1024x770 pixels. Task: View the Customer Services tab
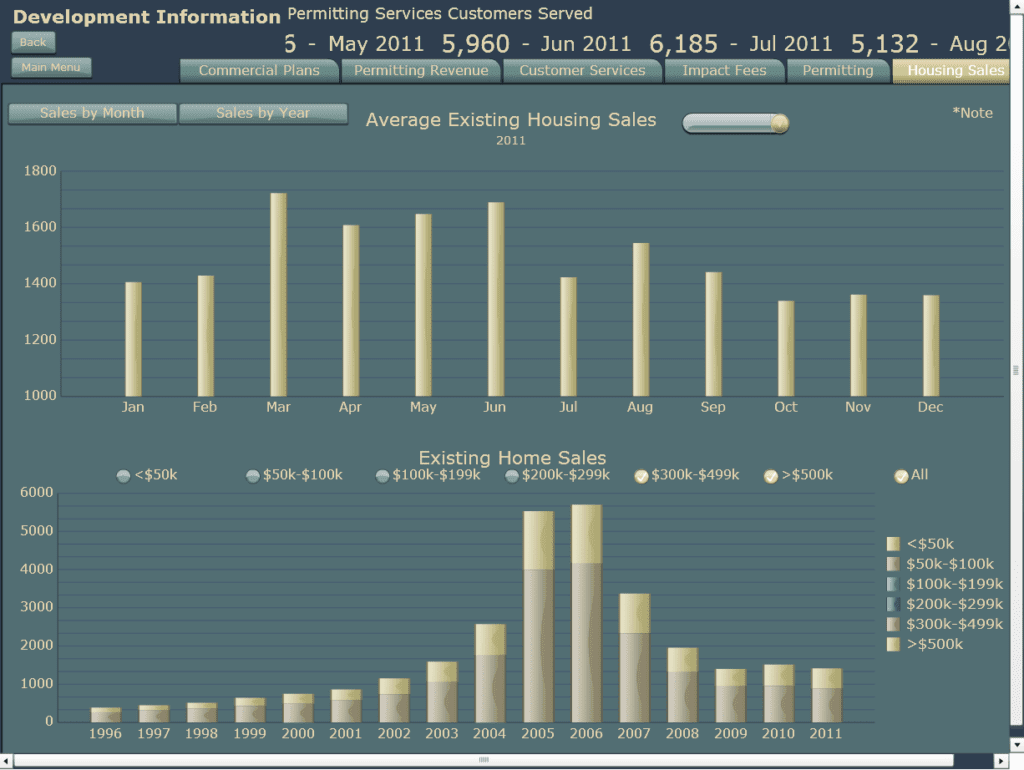(582, 70)
